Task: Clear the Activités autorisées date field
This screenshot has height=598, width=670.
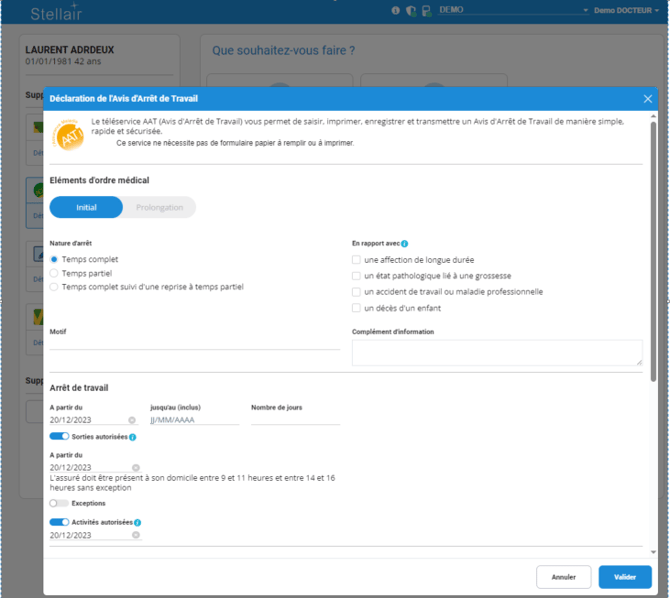Action: (136, 535)
